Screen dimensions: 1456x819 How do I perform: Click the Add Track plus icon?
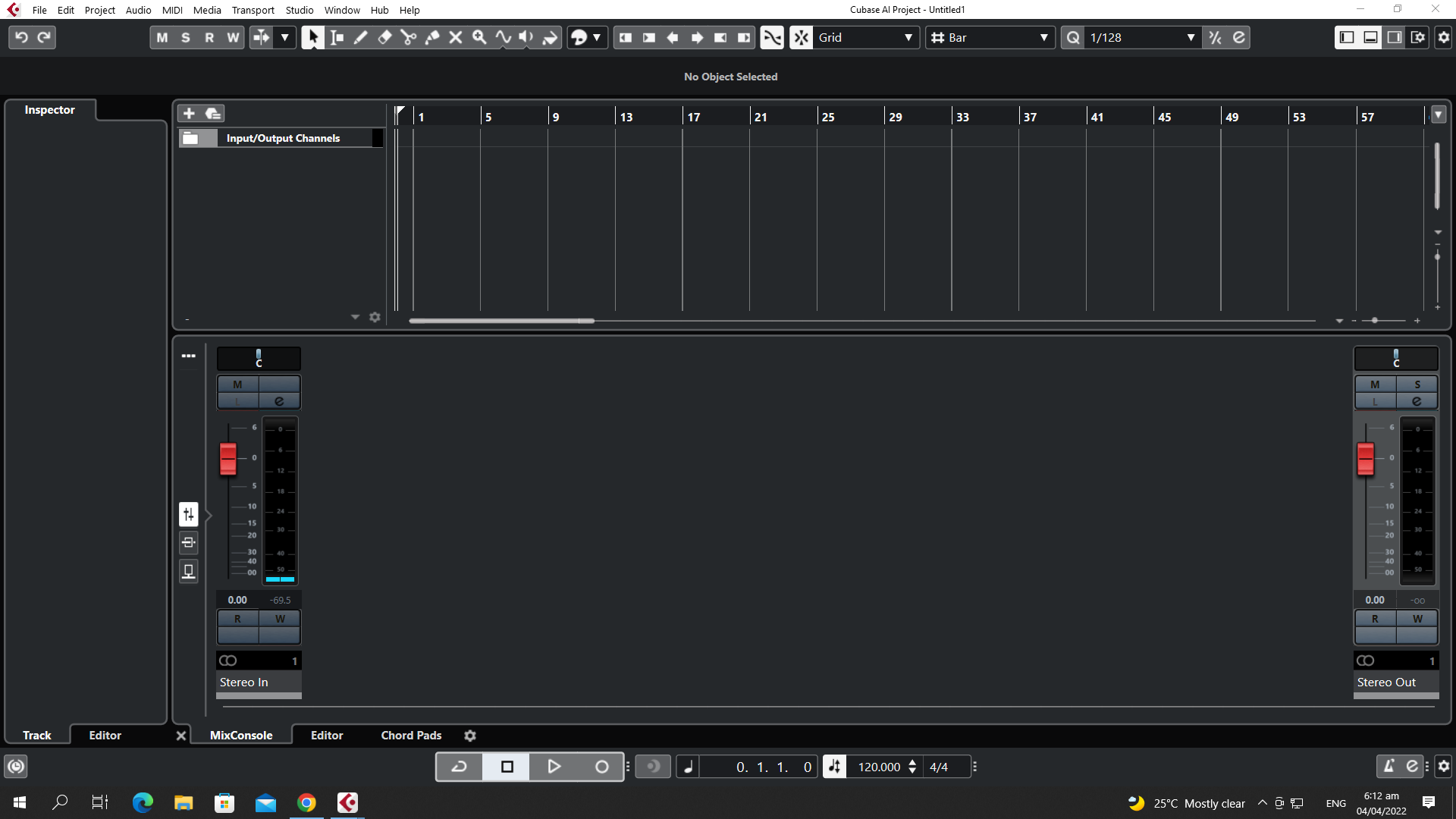click(x=189, y=113)
